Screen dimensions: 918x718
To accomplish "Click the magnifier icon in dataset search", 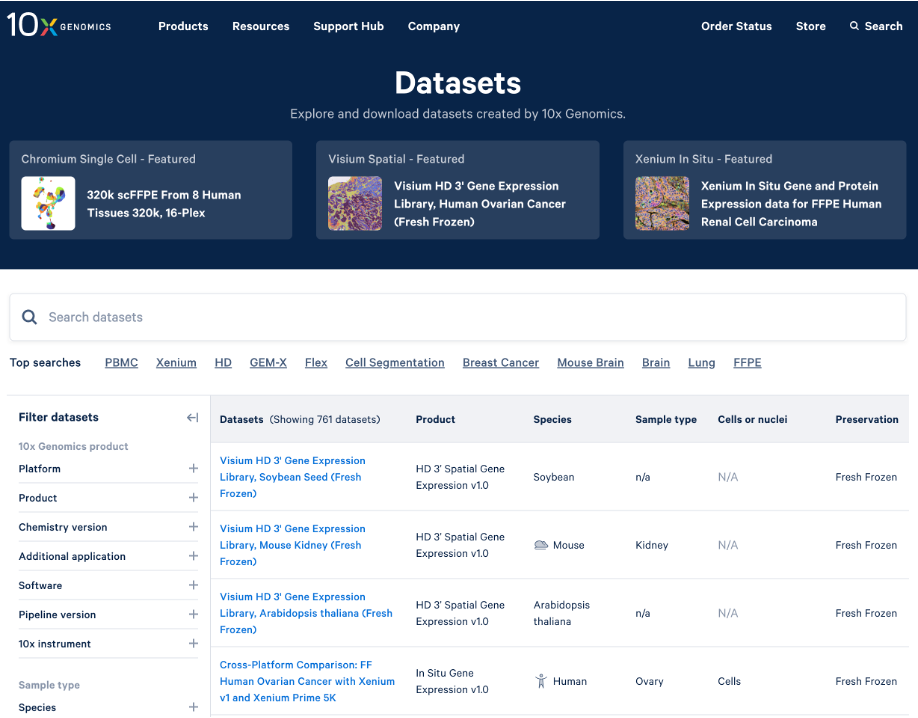I will pos(30,317).
